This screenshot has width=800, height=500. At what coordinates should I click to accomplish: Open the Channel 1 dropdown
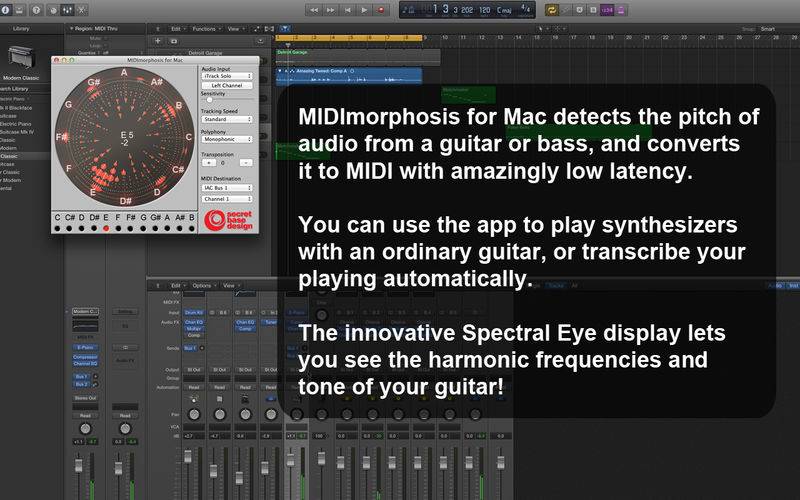227,199
